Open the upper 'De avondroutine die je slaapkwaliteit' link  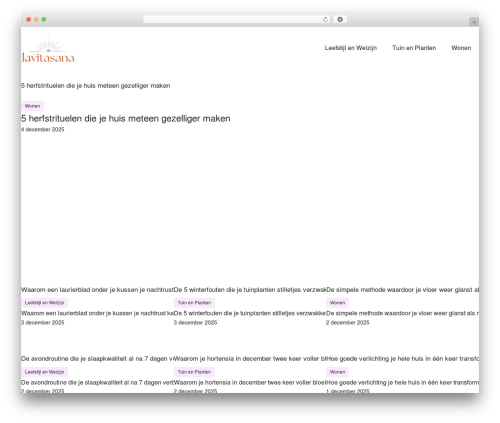tap(97, 359)
